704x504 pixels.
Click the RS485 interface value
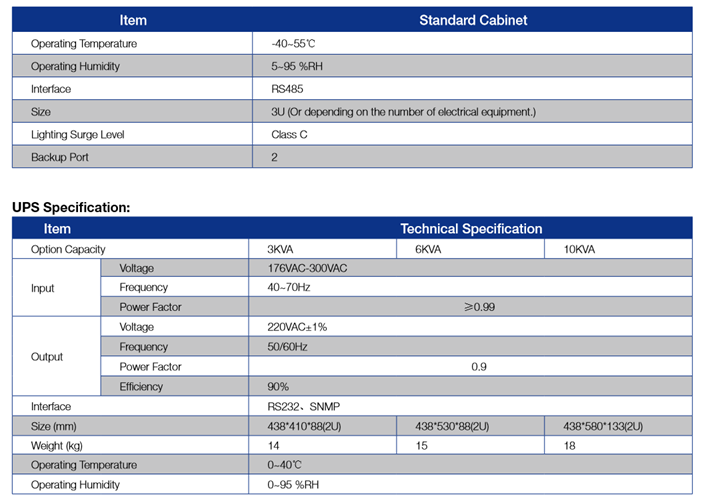click(x=289, y=89)
